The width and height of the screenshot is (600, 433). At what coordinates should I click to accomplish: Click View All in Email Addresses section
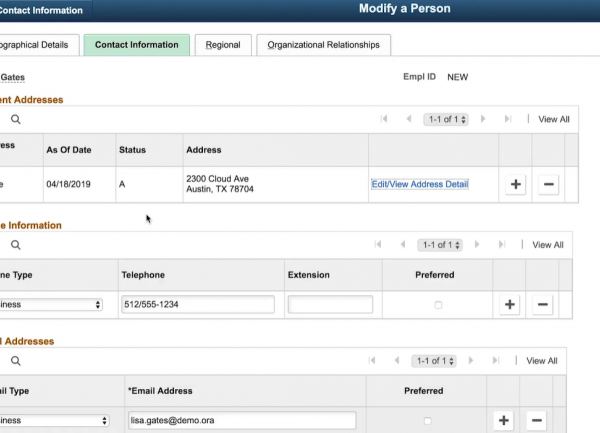(x=541, y=361)
